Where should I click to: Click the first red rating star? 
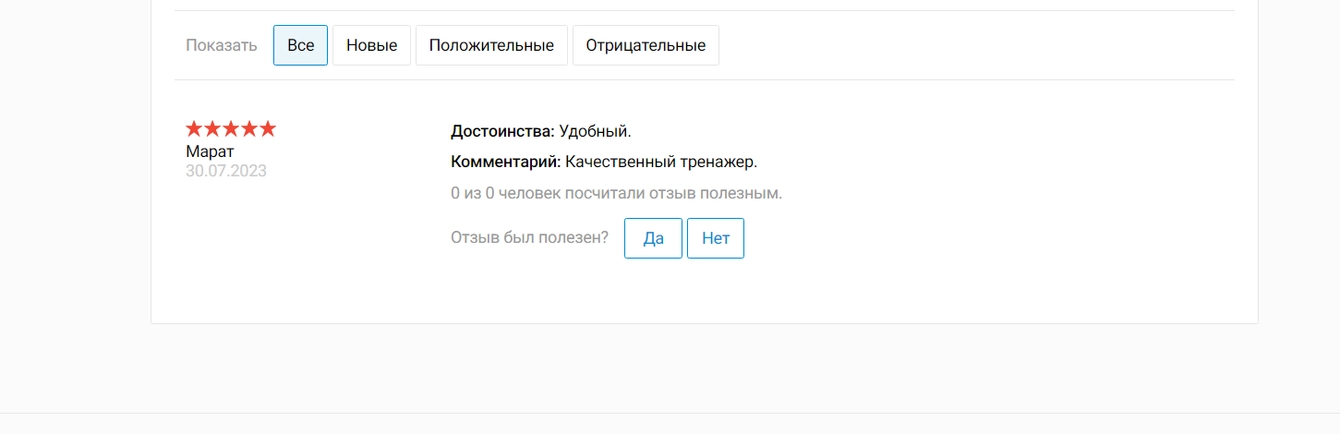195,128
